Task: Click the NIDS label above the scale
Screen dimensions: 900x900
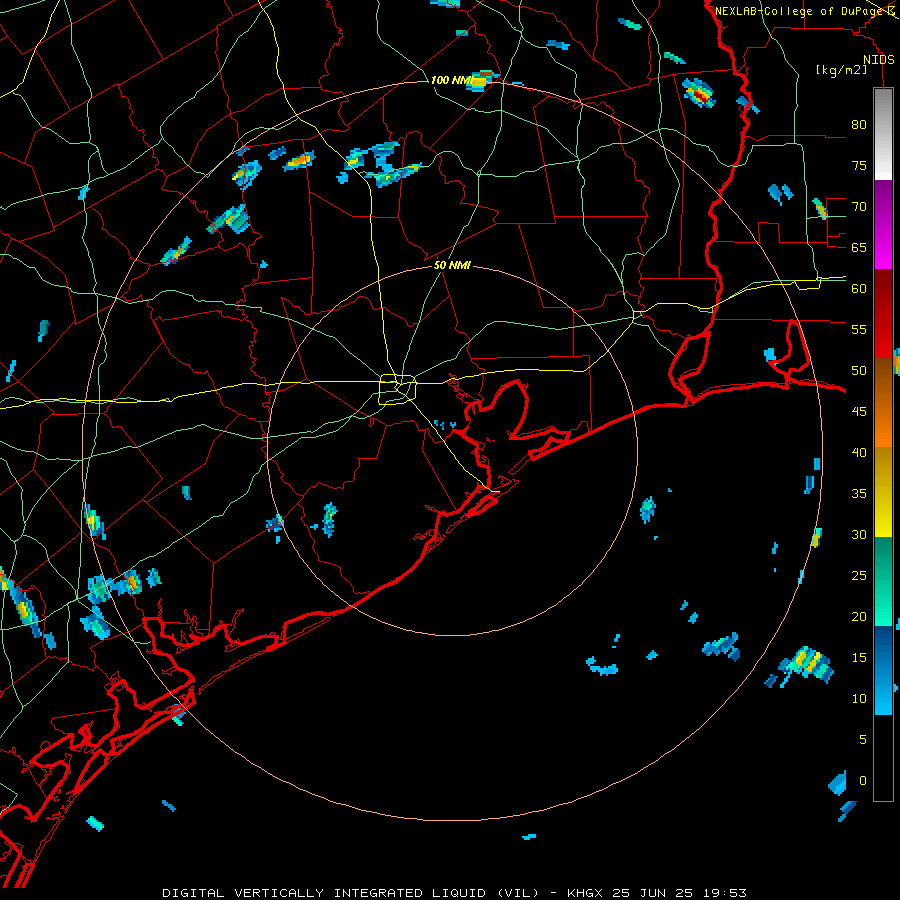Action: point(879,60)
